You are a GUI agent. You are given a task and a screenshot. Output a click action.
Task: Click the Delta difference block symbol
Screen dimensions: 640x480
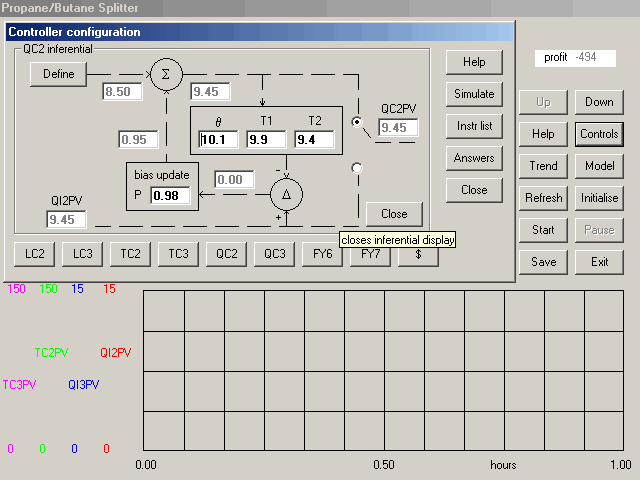[286, 193]
